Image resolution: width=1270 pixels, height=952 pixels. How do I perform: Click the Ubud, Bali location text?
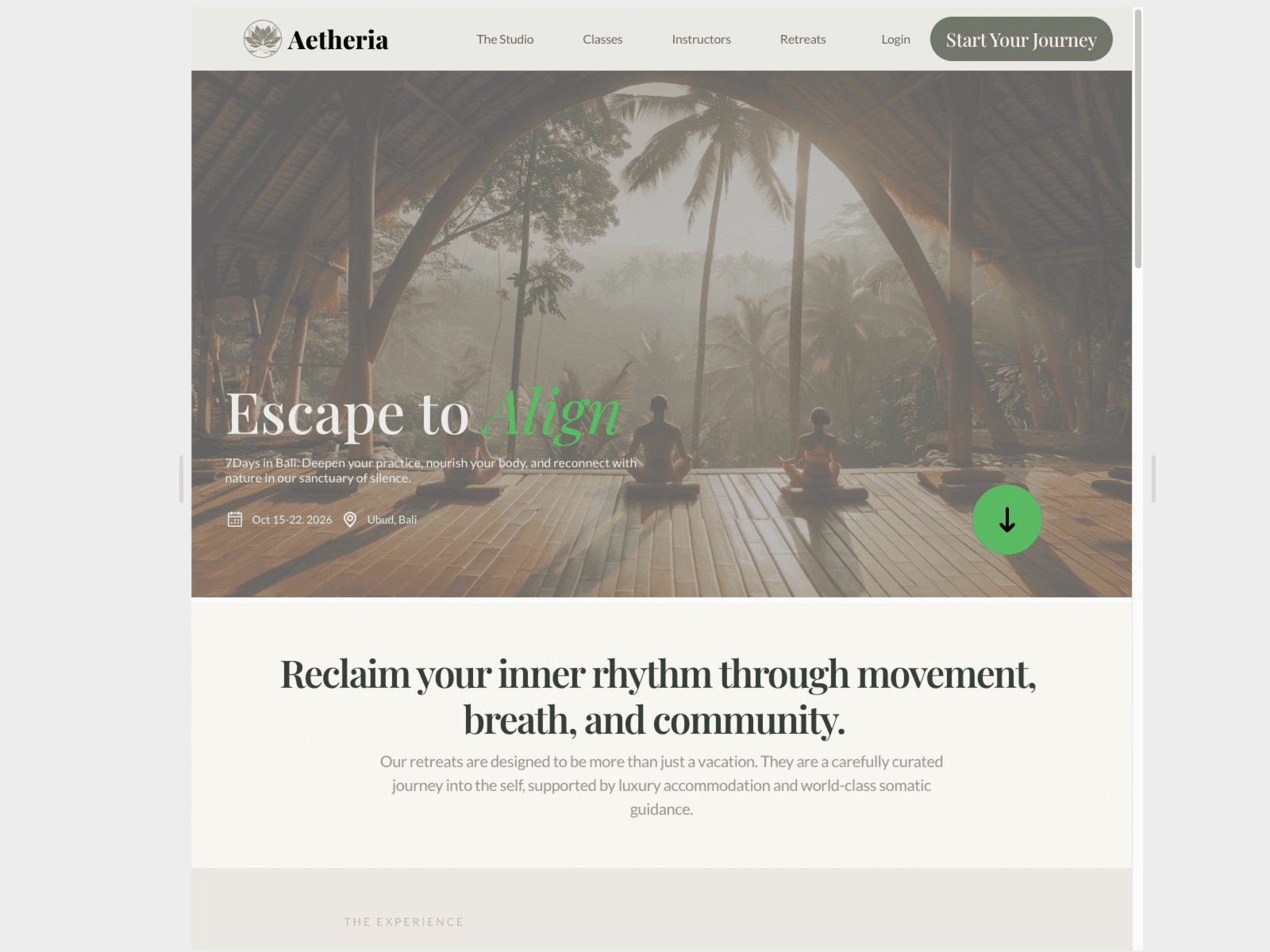click(392, 520)
